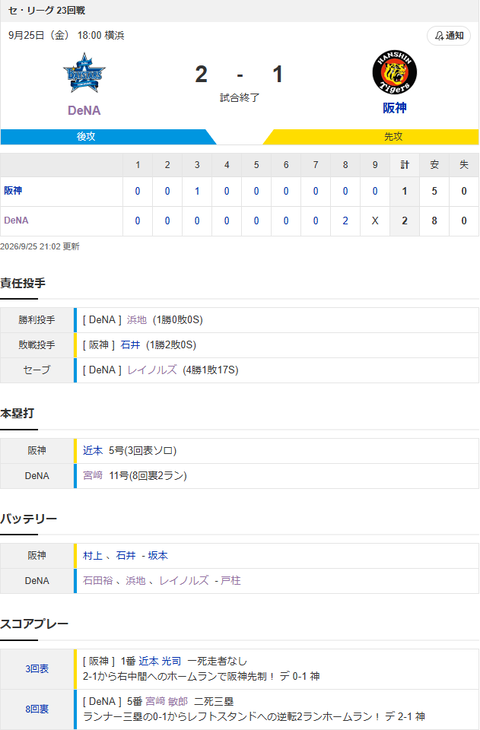Open losing pitcher 石井's profile
Viewport: 480px width, 730px height.
[130, 345]
